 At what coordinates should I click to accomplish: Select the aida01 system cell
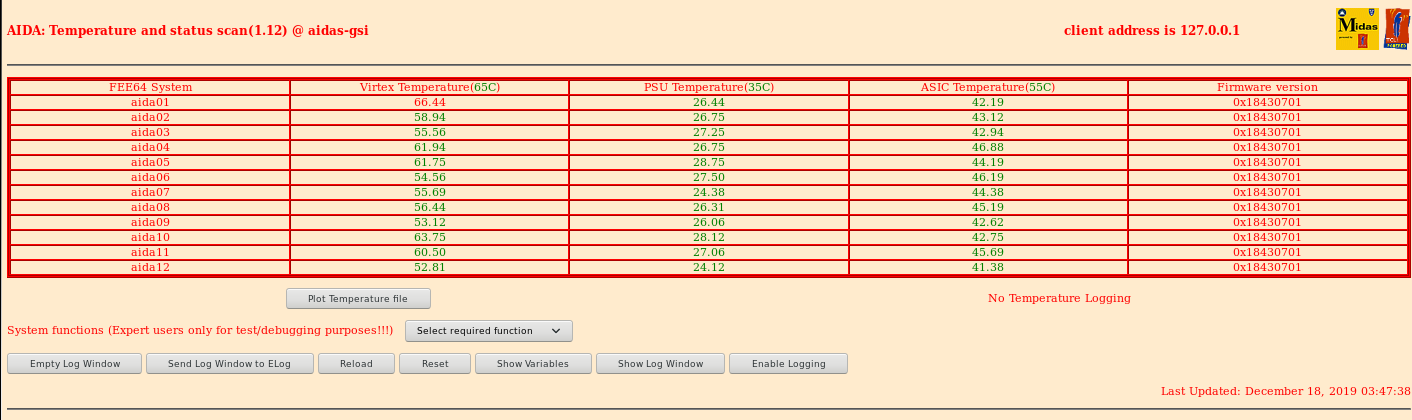point(151,103)
